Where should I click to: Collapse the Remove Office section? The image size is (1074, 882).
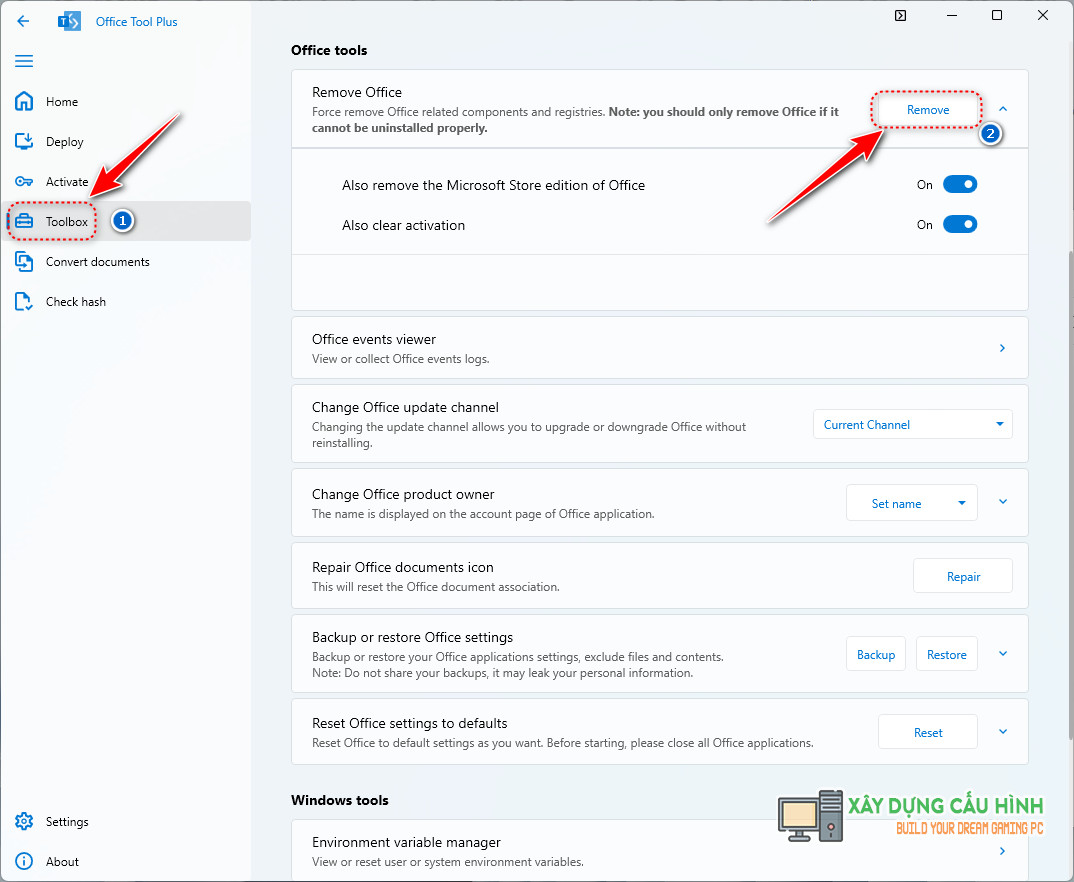point(1003,109)
